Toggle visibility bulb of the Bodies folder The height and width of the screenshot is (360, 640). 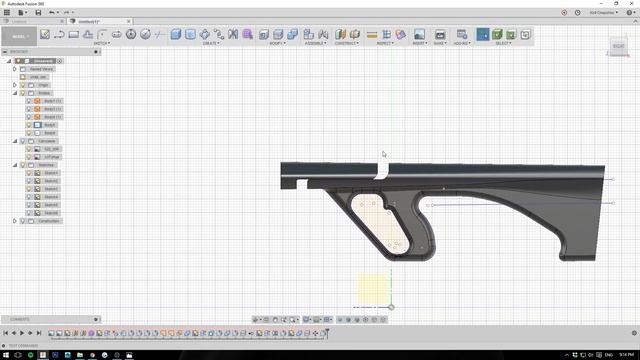[x=23, y=93]
